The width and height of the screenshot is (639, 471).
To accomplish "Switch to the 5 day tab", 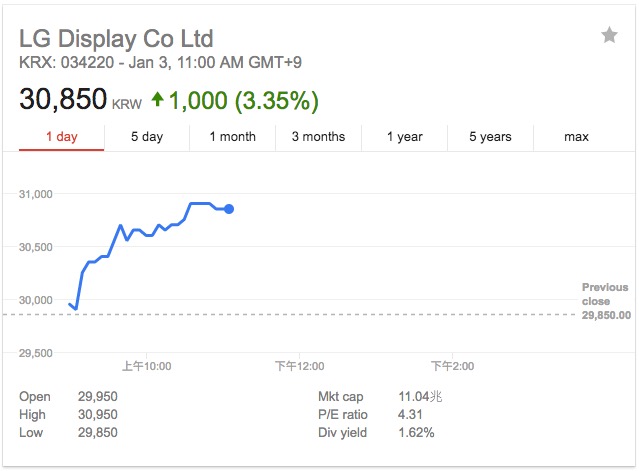I will [x=147, y=137].
